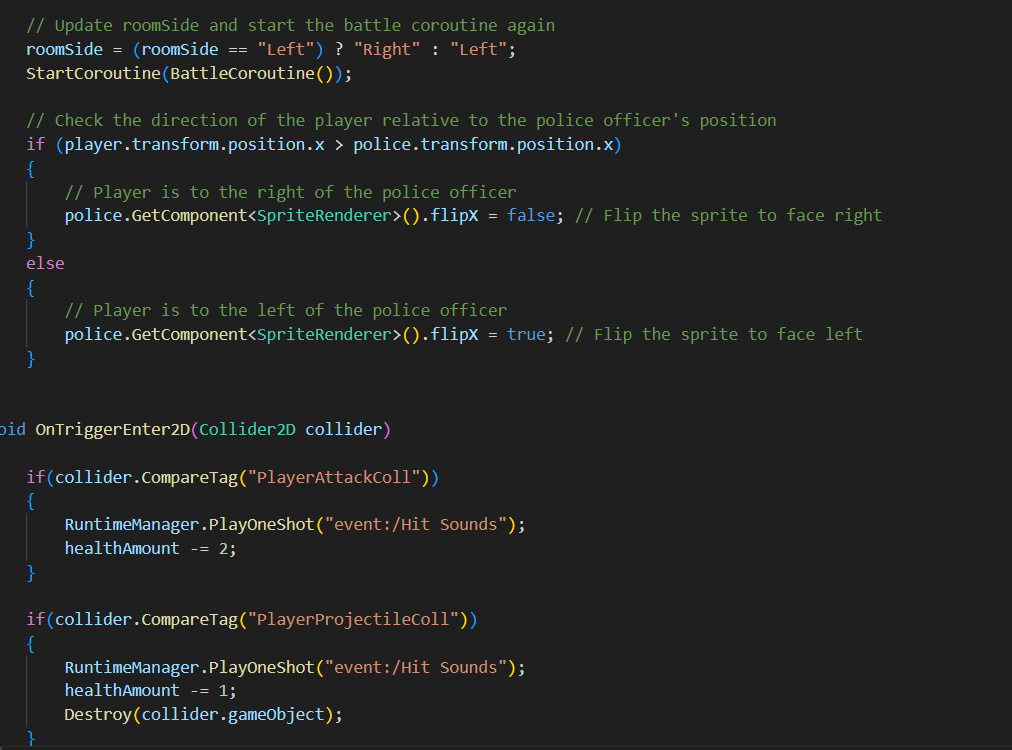Select the true keyword after flipX
This screenshot has width=1012, height=750.
point(526,334)
